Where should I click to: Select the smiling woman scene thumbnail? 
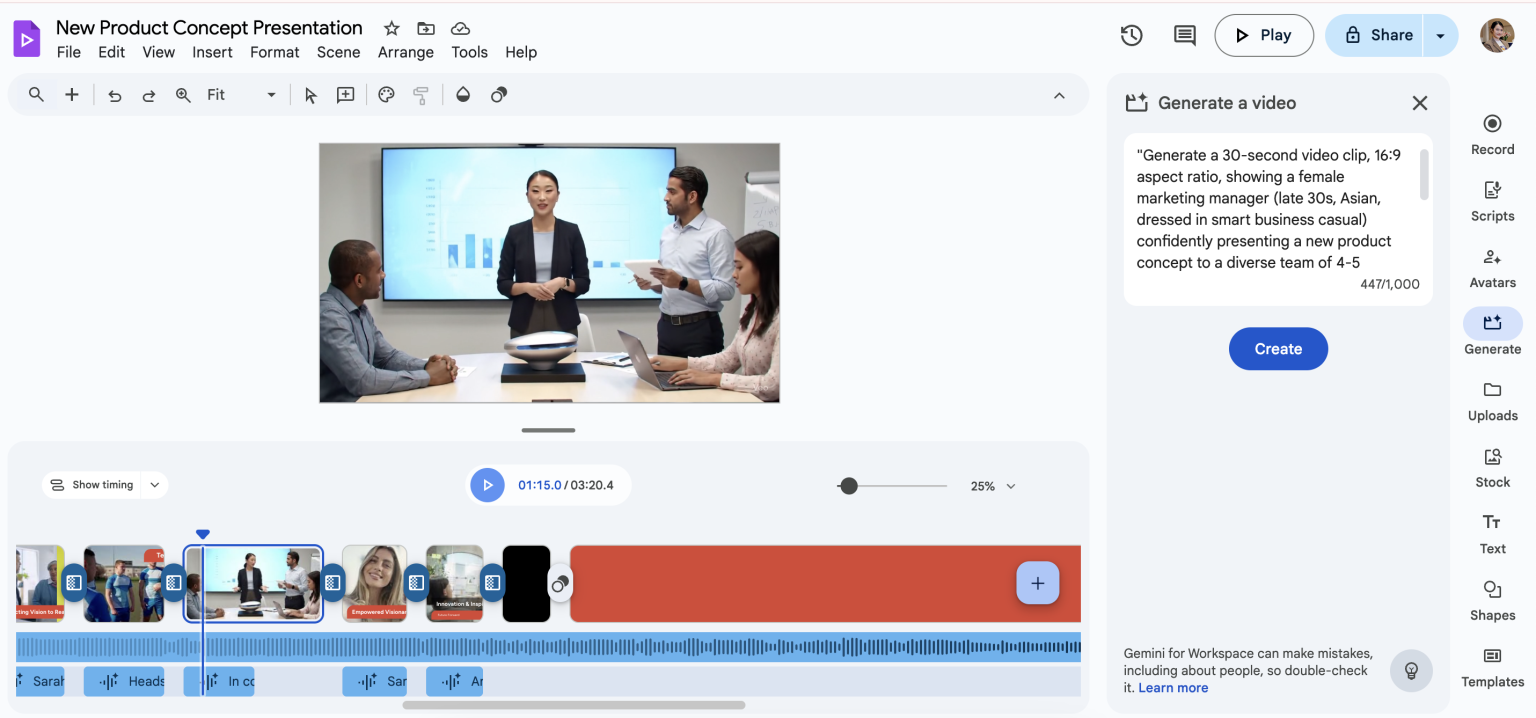[x=374, y=583]
